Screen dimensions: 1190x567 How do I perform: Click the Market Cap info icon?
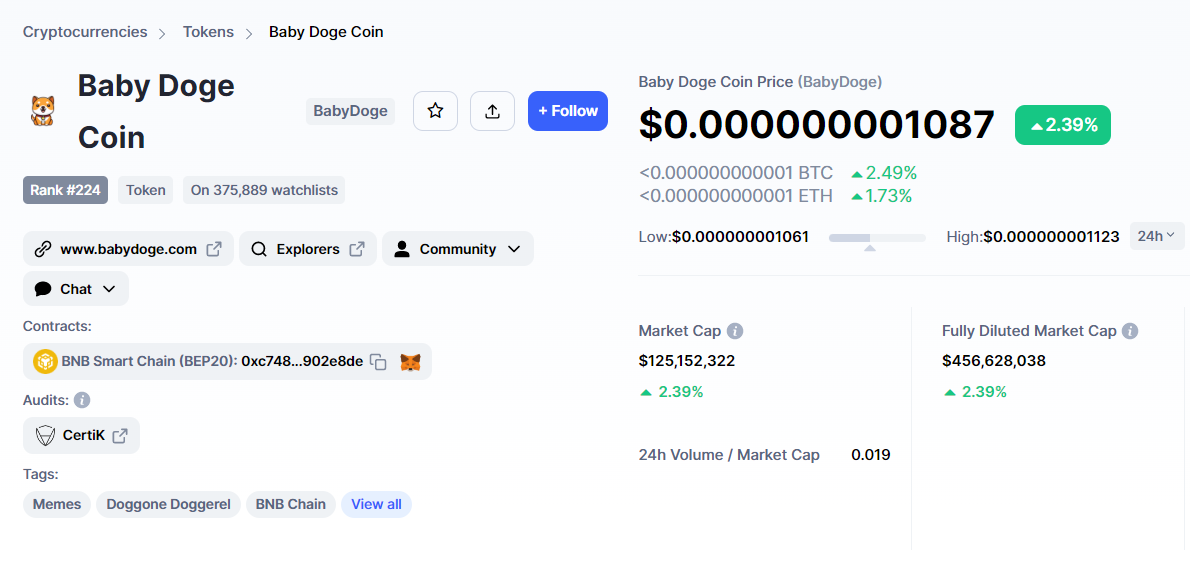[735, 331]
